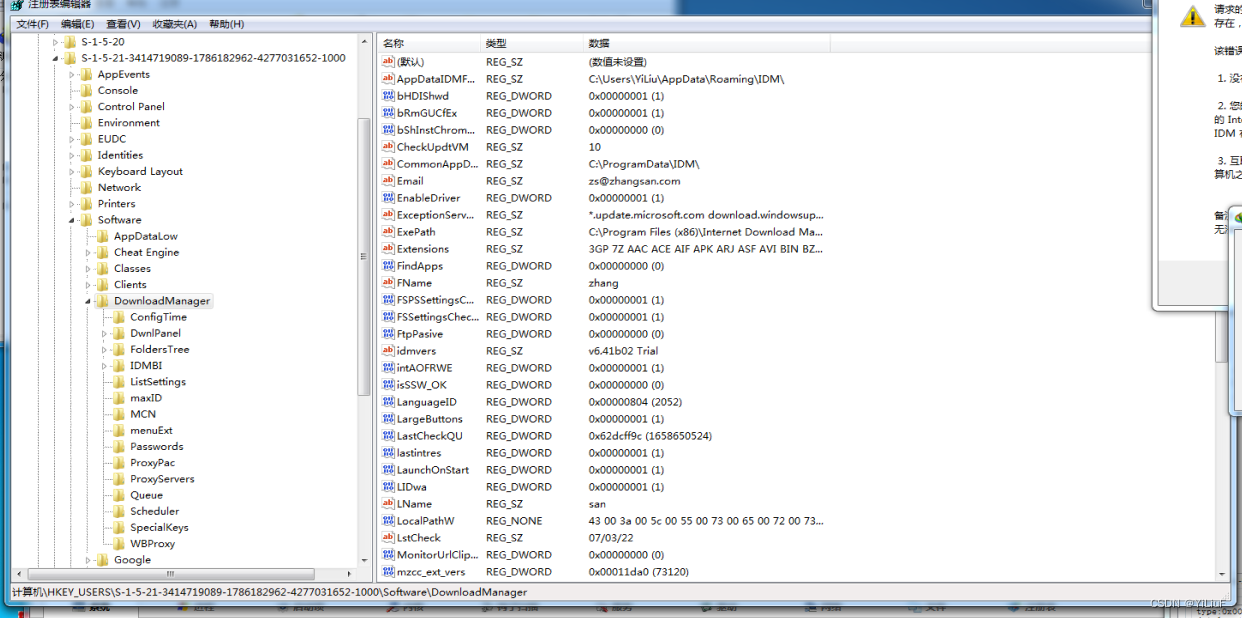Expand the Cheat Engine key

[88, 252]
